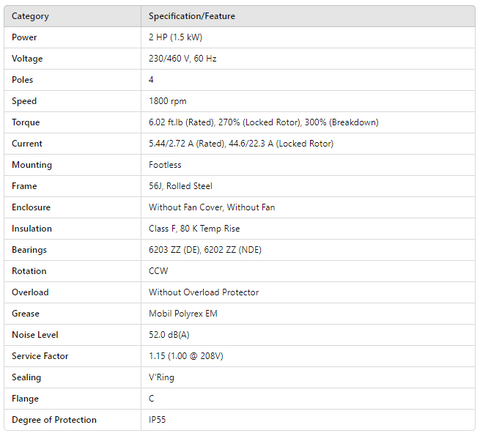Click the Enclosure row label

click(31, 207)
